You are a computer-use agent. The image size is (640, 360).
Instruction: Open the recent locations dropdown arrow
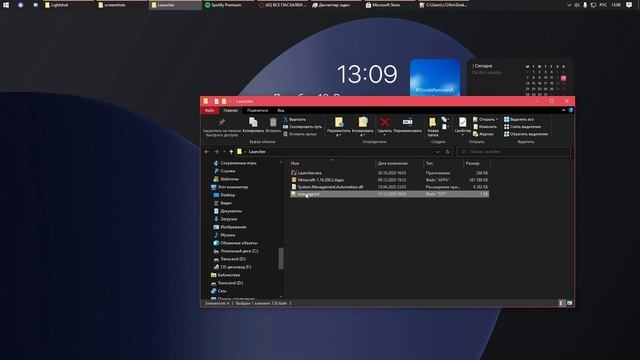224,152
